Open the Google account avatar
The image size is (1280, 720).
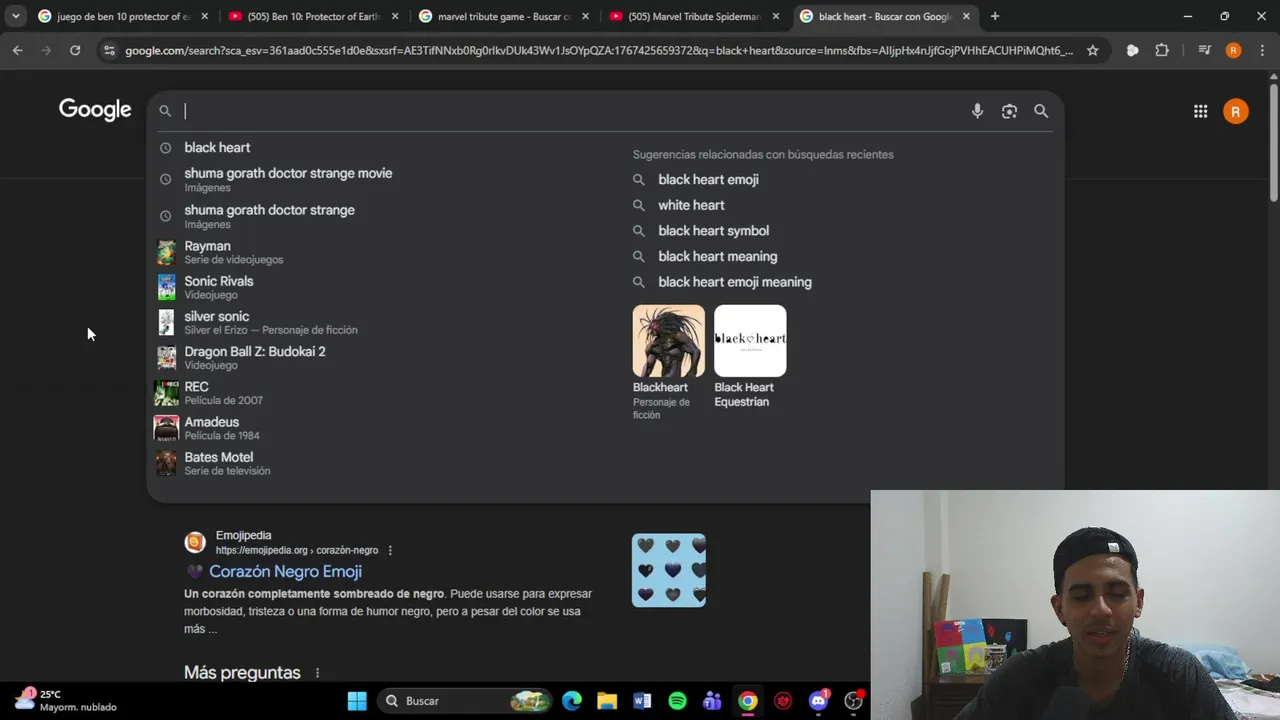pyautogui.click(x=1236, y=111)
